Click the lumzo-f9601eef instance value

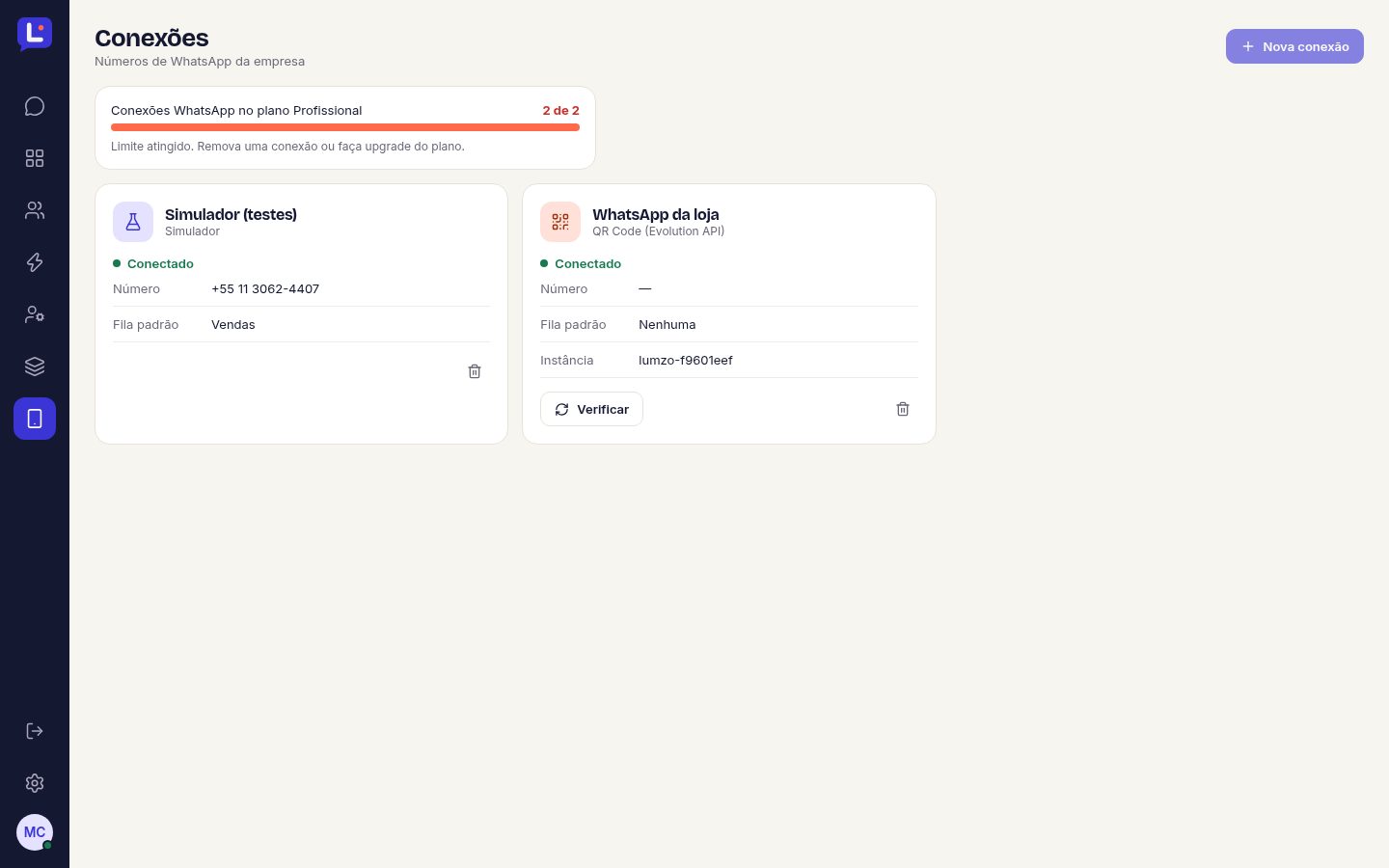click(686, 360)
